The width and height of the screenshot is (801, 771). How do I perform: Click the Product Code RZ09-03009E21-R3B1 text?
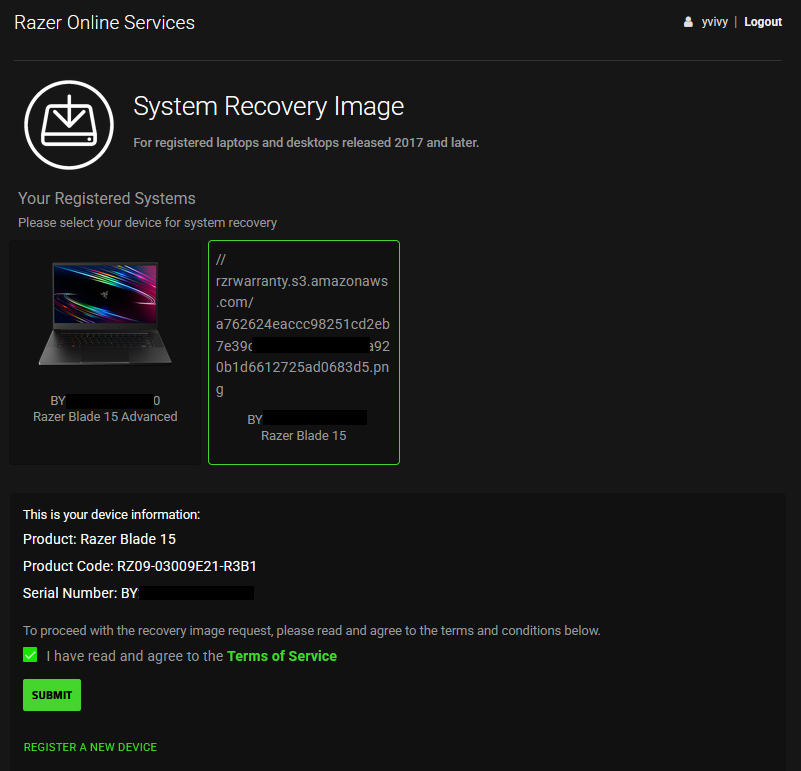pyautogui.click(x=141, y=565)
